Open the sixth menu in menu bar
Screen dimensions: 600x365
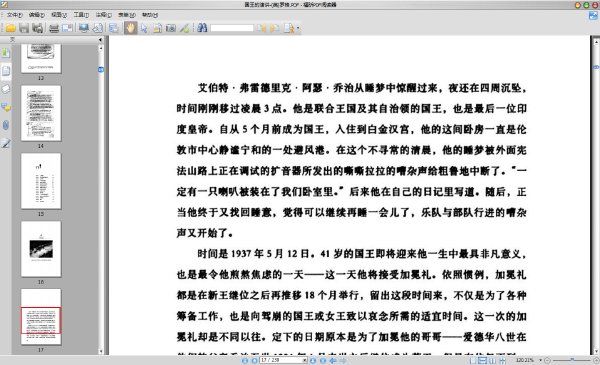[127, 15]
